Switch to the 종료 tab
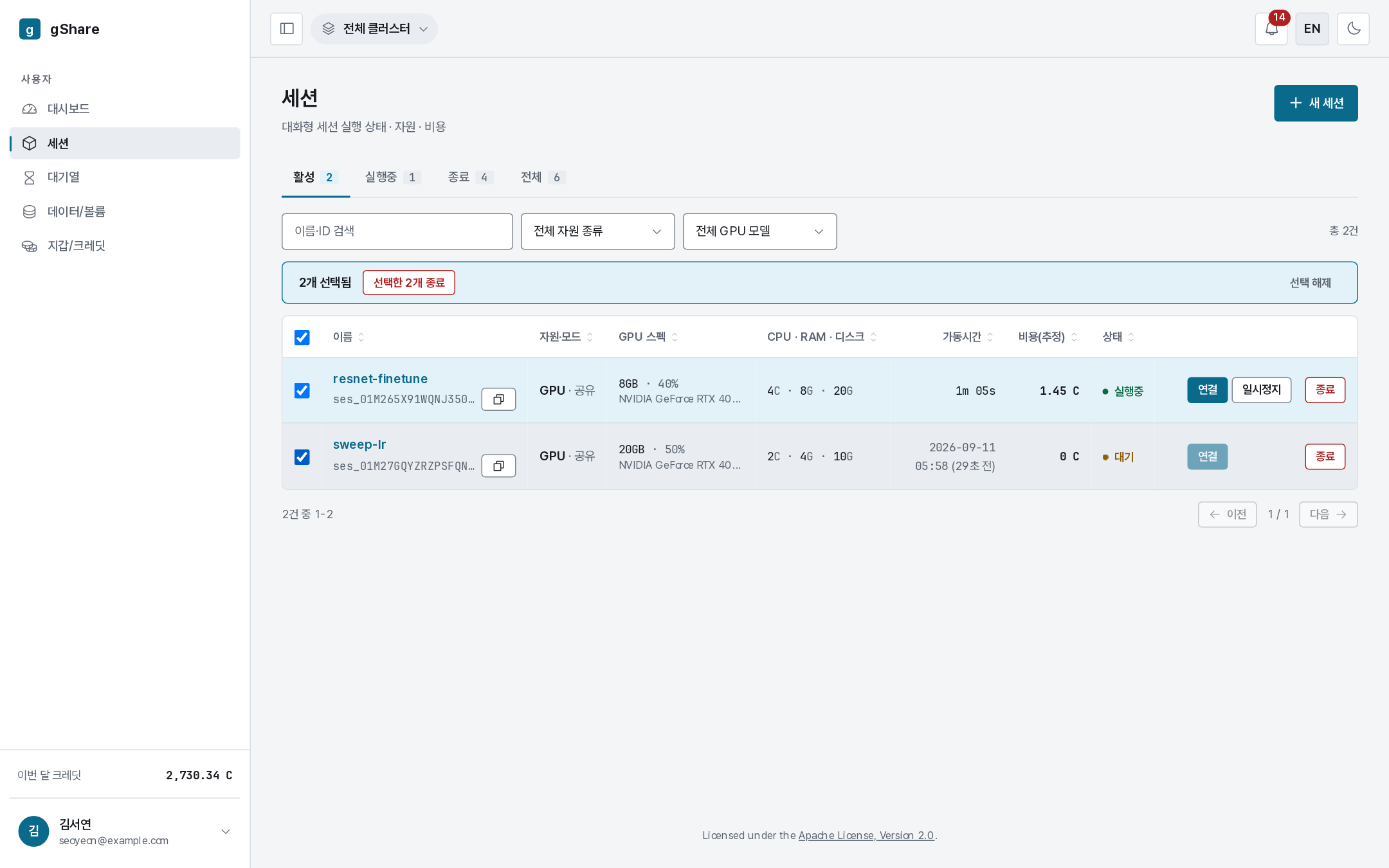 point(471,177)
